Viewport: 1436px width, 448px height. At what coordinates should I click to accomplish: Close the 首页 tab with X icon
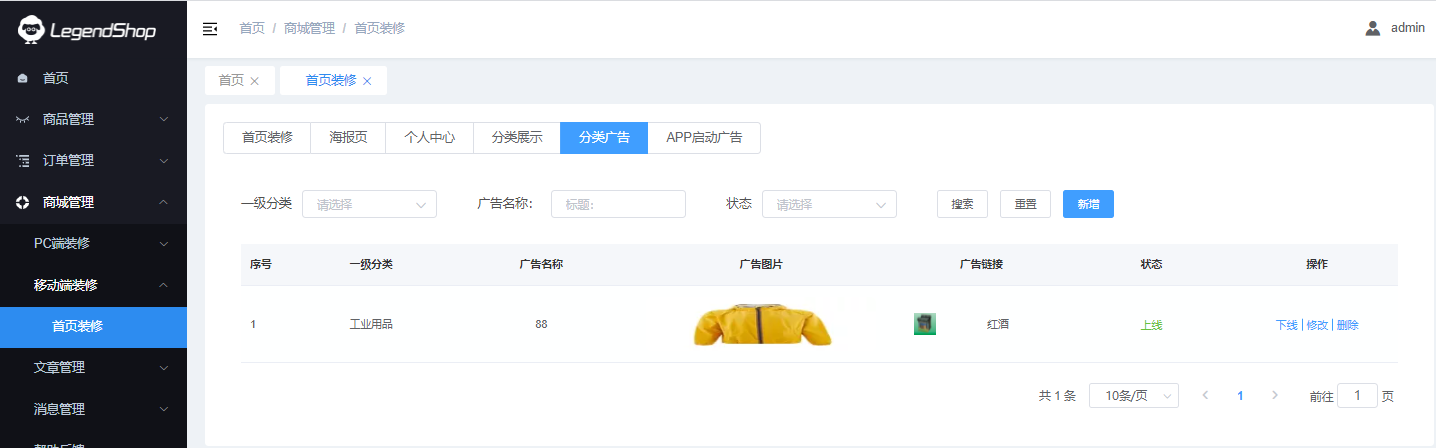point(255,81)
